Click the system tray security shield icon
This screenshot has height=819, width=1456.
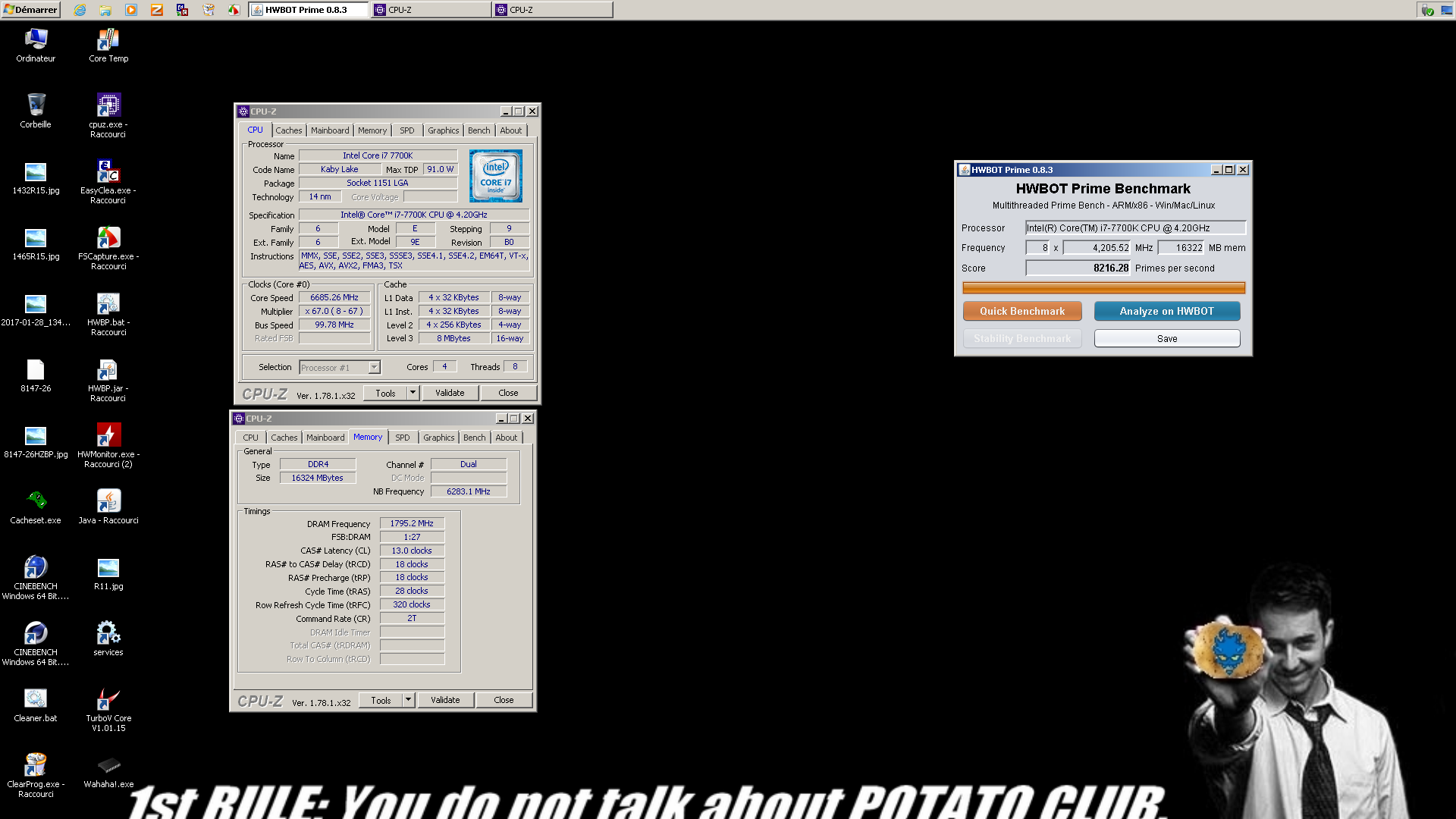(x=1427, y=10)
